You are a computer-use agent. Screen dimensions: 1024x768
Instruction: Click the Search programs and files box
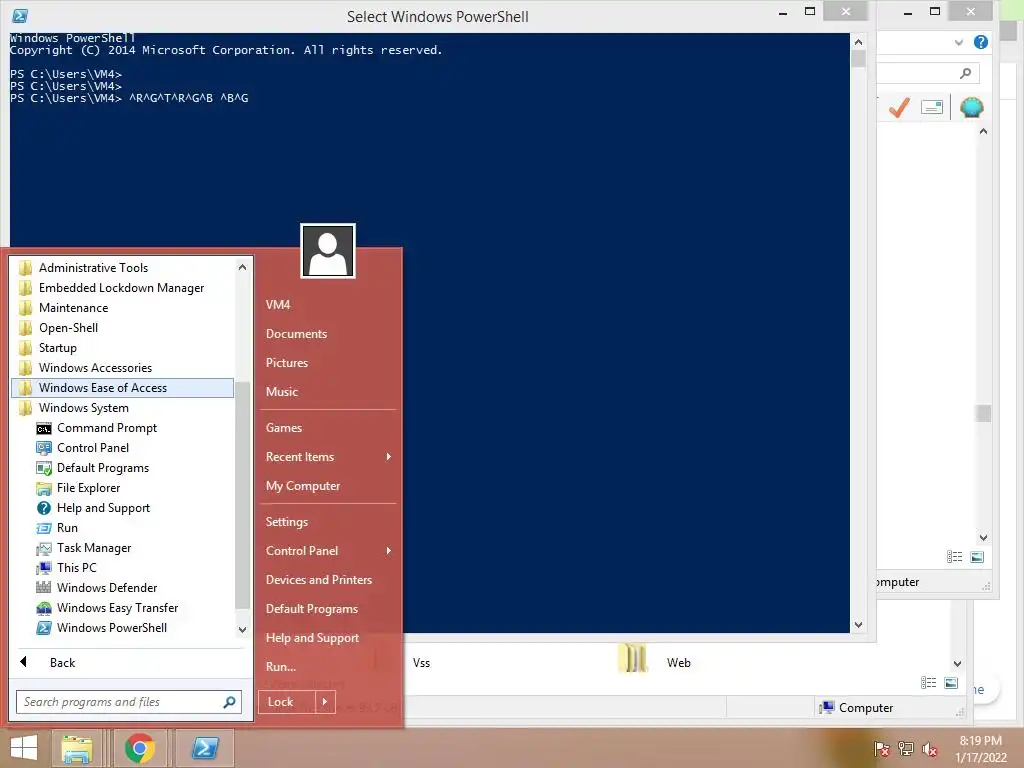(129, 702)
